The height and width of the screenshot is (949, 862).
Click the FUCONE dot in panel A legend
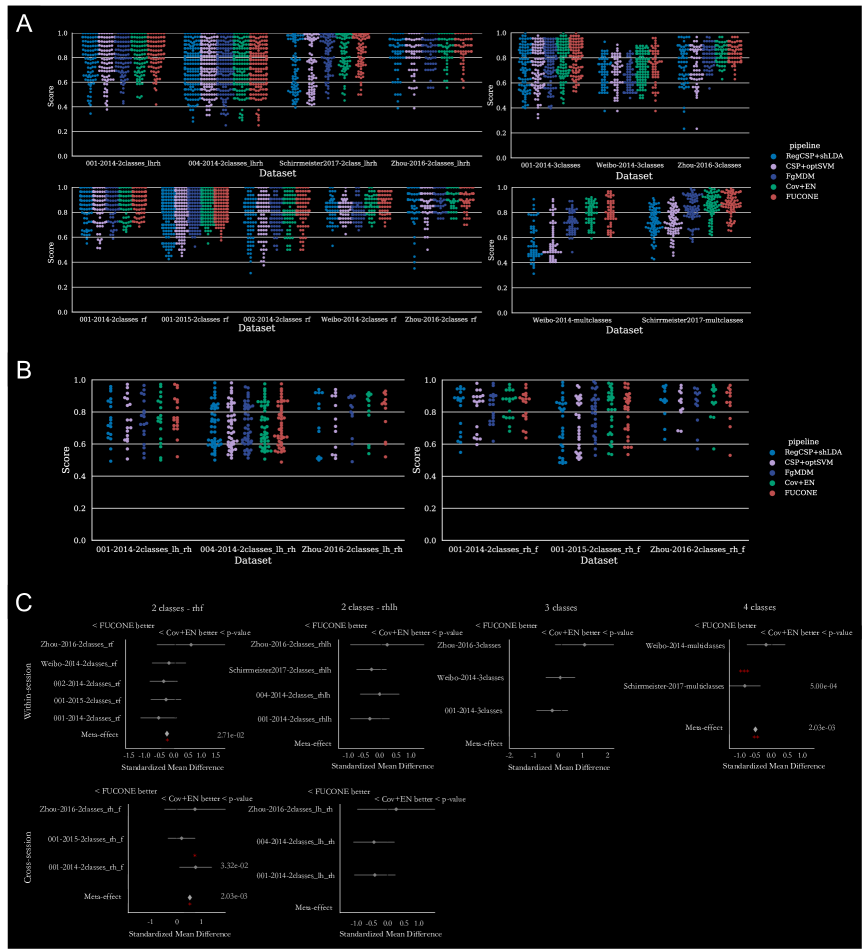(x=774, y=197)
